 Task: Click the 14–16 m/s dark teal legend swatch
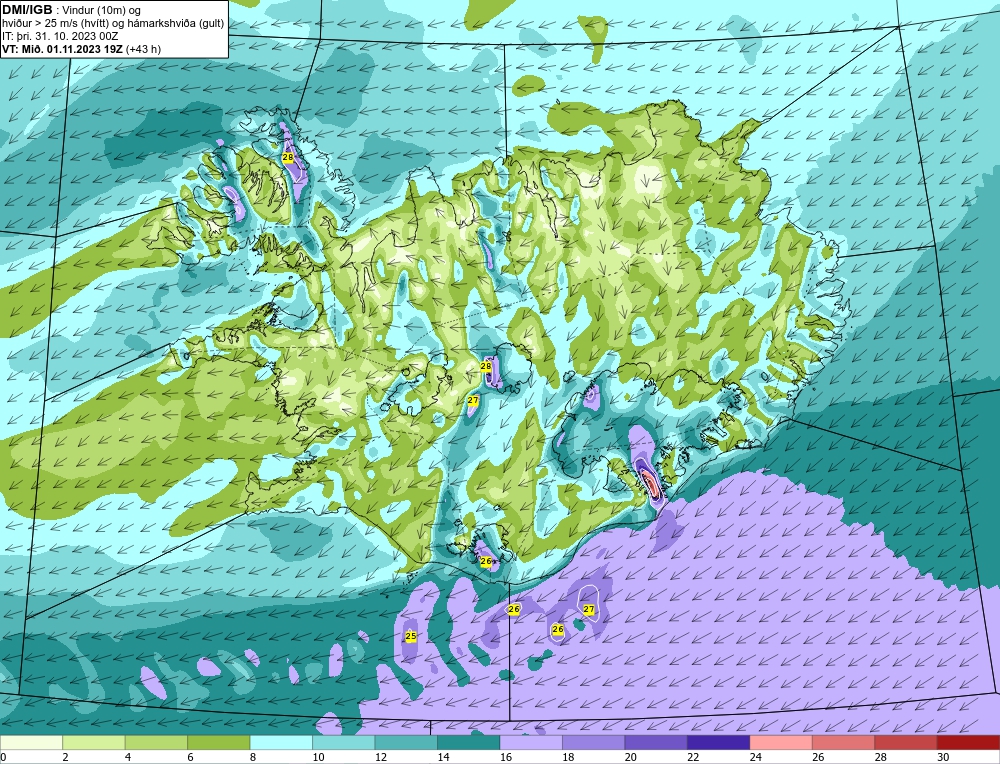[469, 742]
